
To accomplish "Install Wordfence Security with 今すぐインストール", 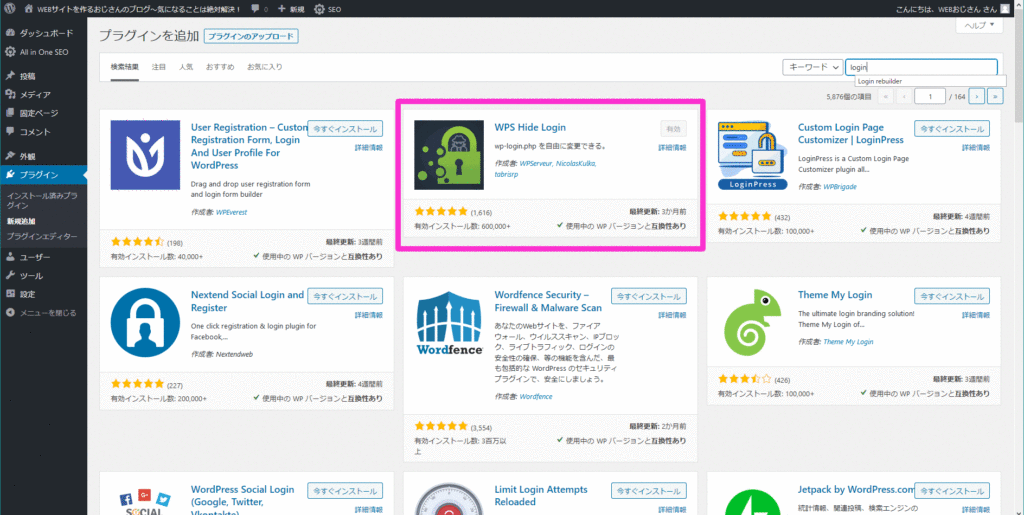I will click(x=649, y=297).
